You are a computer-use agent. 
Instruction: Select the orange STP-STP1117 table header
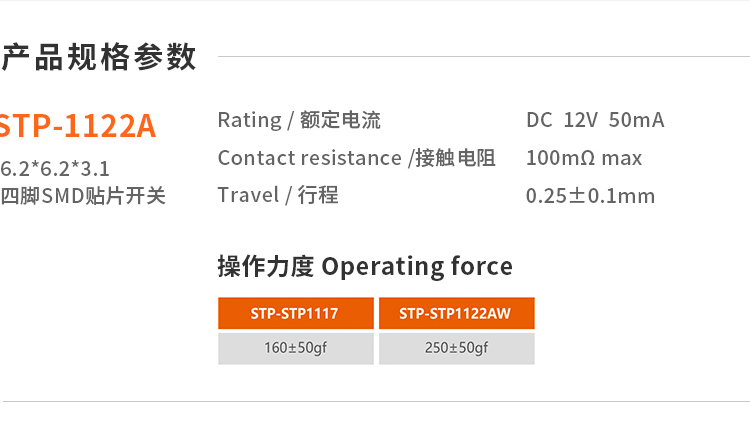coord(295,313)
